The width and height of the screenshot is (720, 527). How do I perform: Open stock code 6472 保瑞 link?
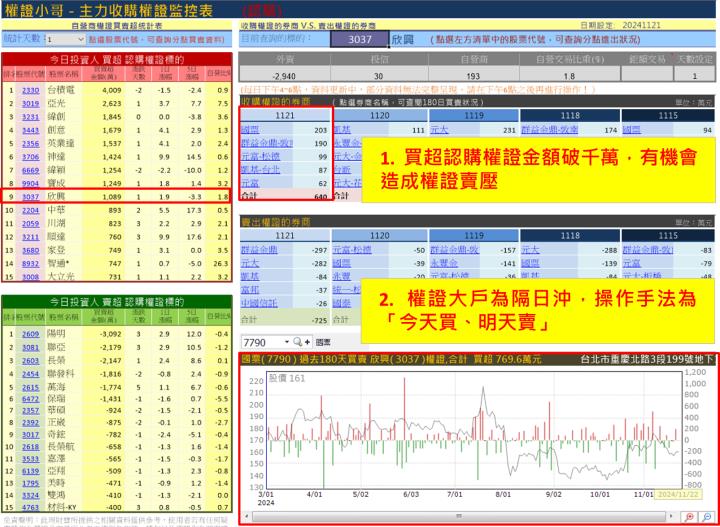click(31, 399)
